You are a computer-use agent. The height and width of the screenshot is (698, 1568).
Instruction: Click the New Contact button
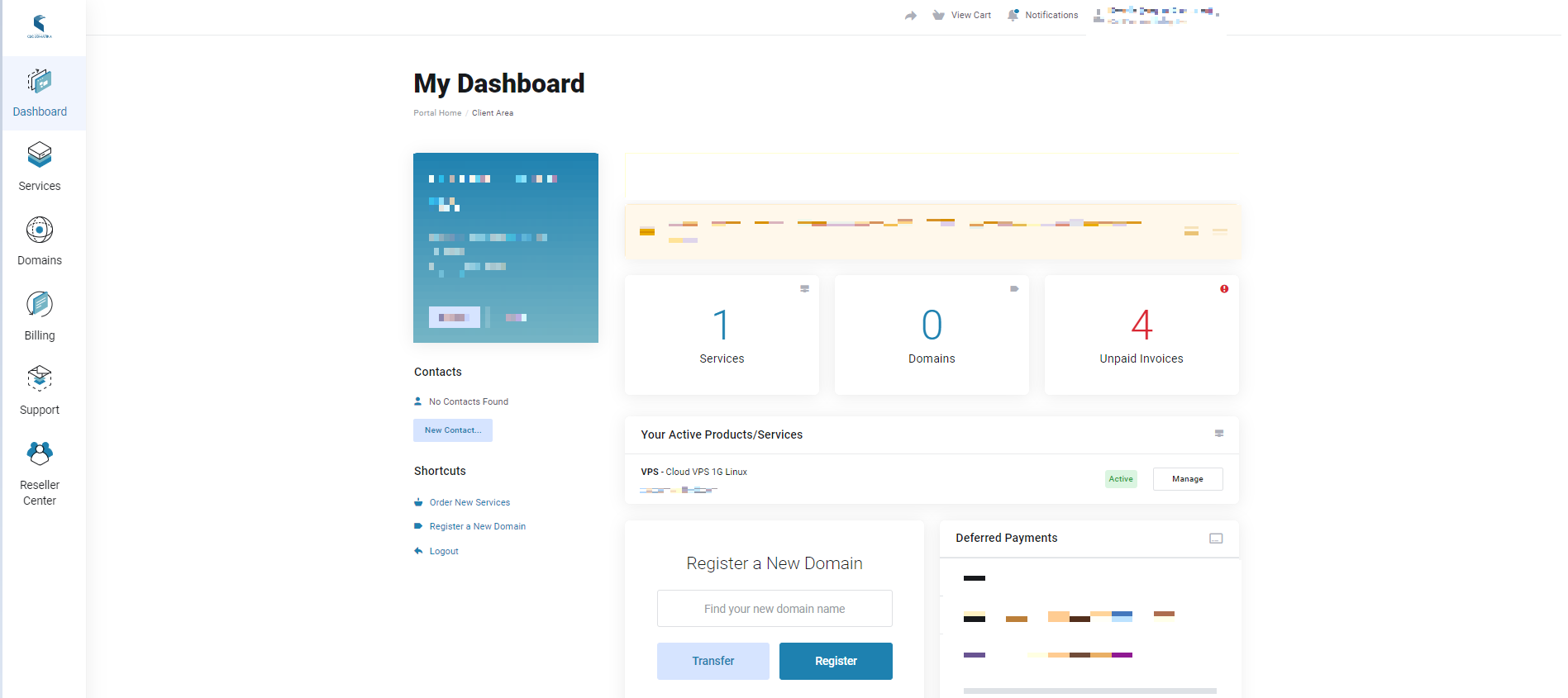click(x=453, y=430)
